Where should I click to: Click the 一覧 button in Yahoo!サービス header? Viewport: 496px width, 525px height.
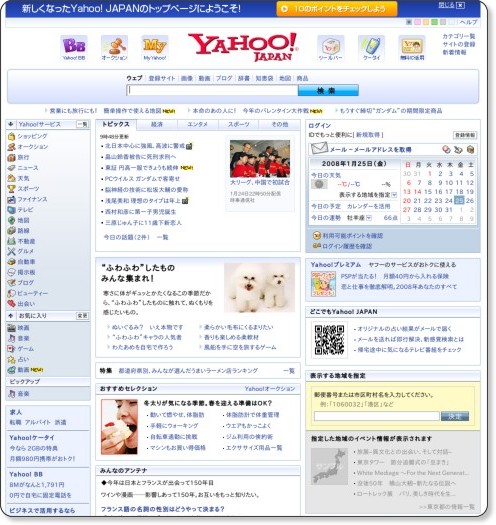82,124
